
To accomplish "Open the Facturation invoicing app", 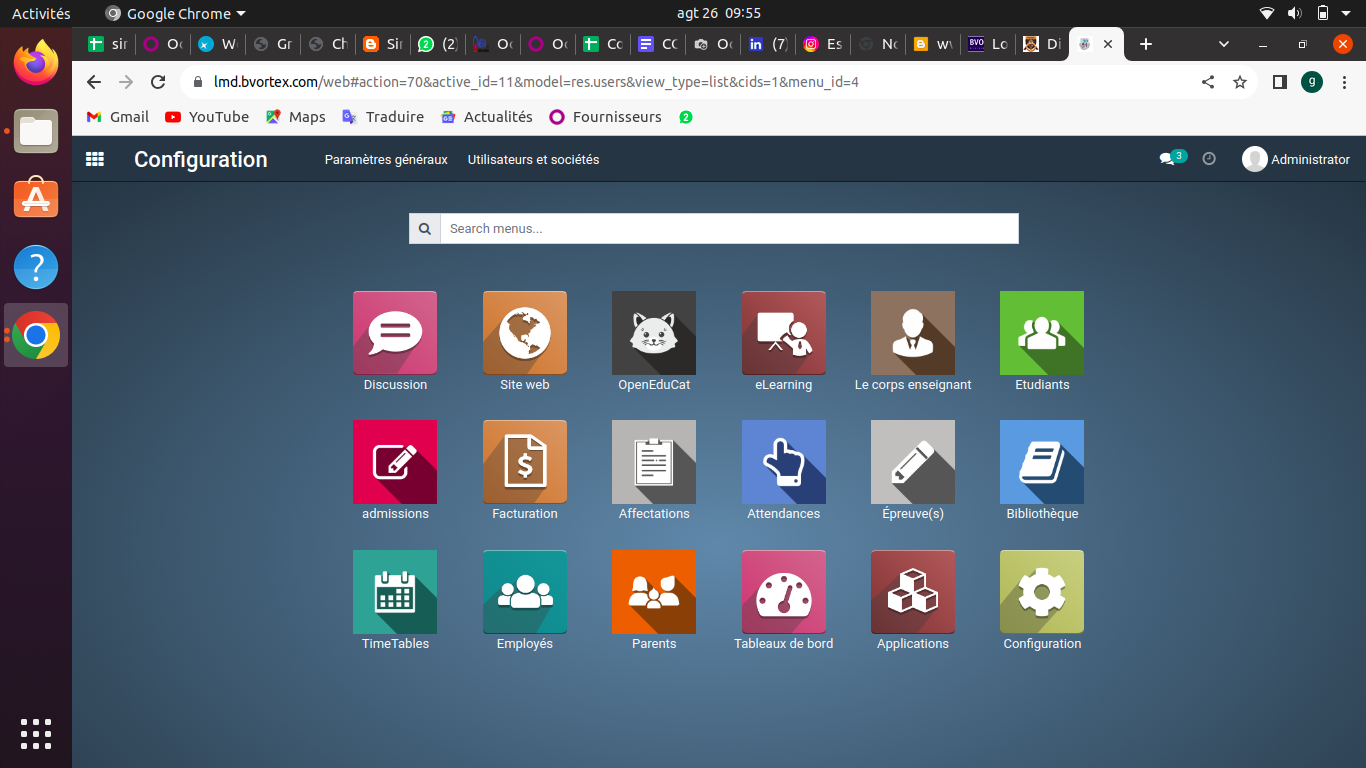I will (x=524, y=462).
